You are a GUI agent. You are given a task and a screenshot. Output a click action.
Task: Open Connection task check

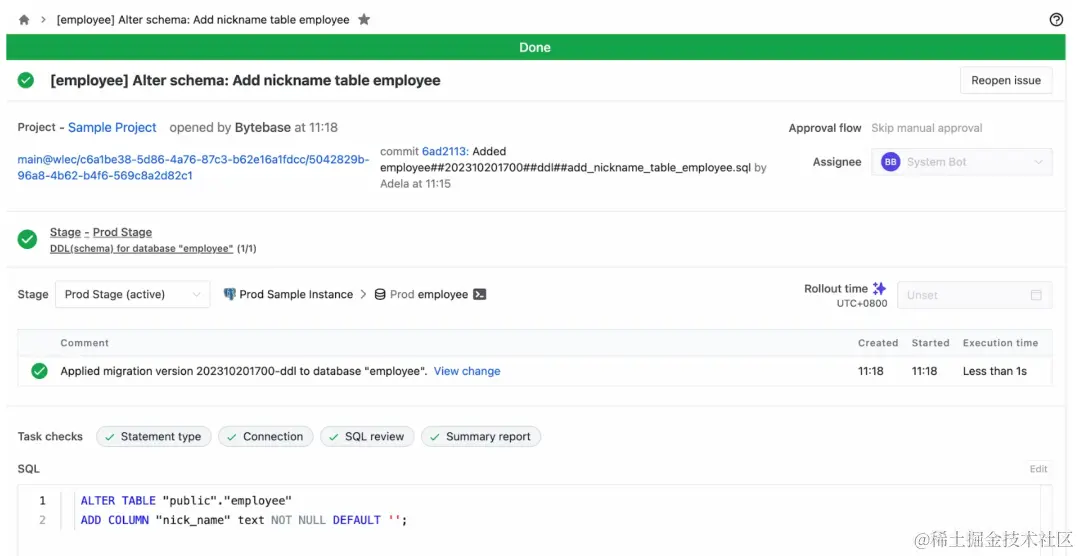[x=266, y=437]
